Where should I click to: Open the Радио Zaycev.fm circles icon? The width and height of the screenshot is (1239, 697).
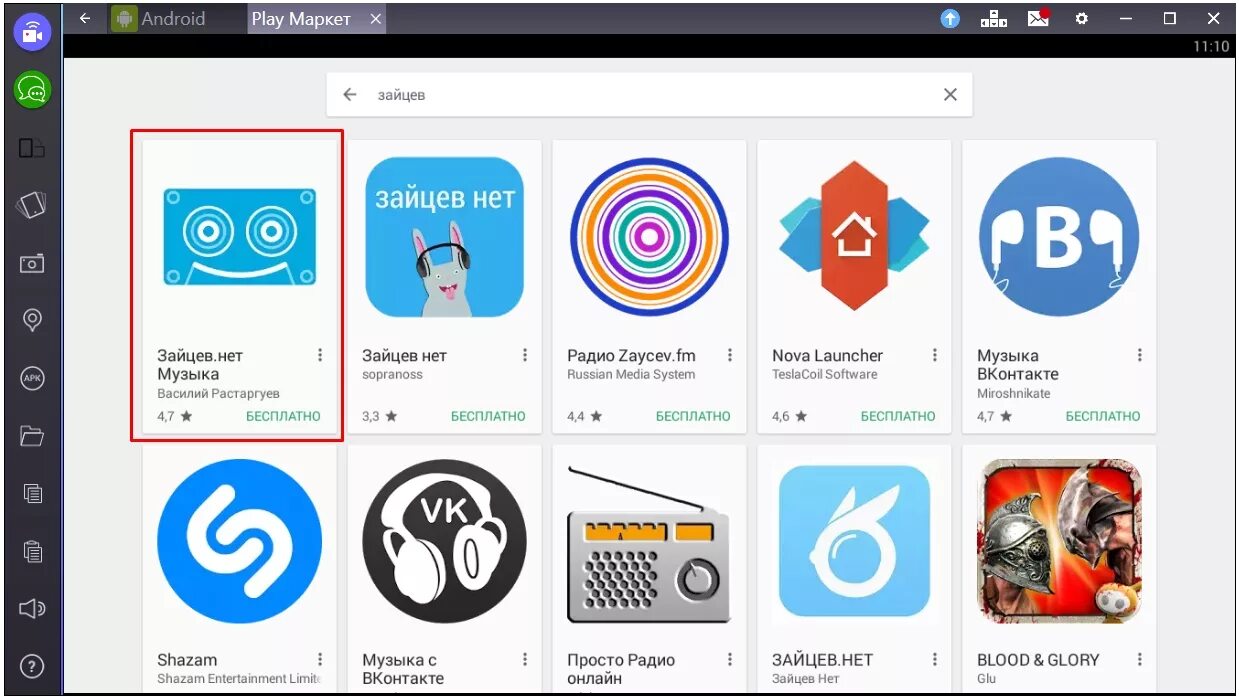[x=649, y=237]
